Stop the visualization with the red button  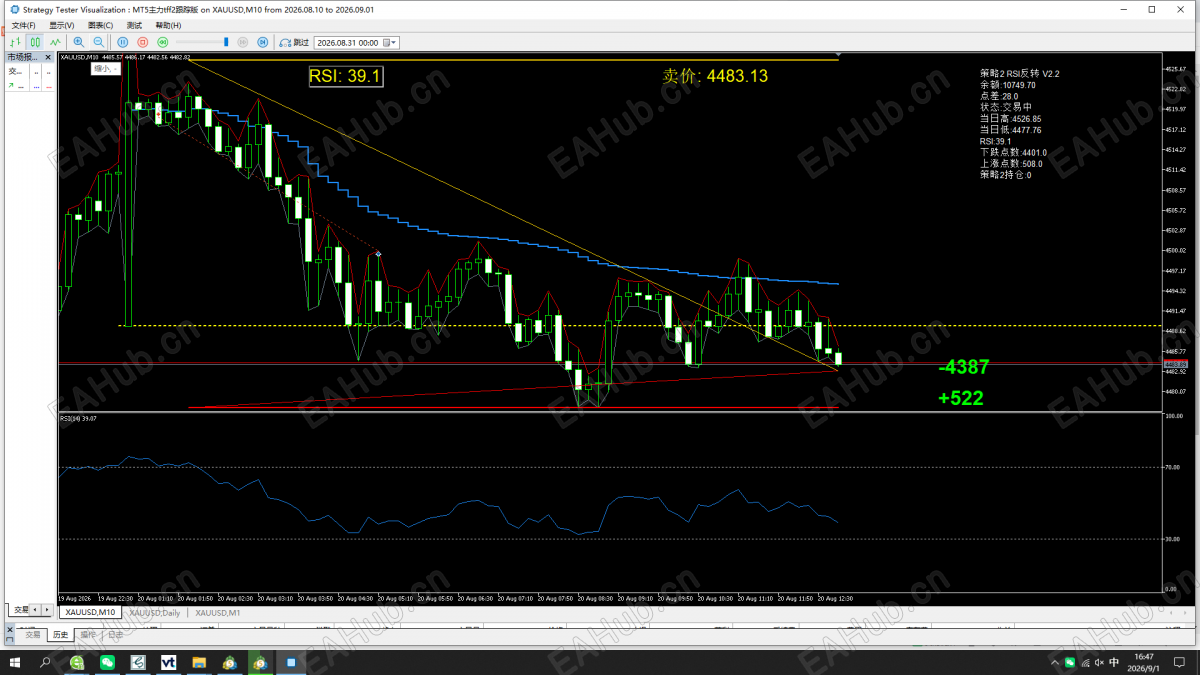[x=142, y=42]
